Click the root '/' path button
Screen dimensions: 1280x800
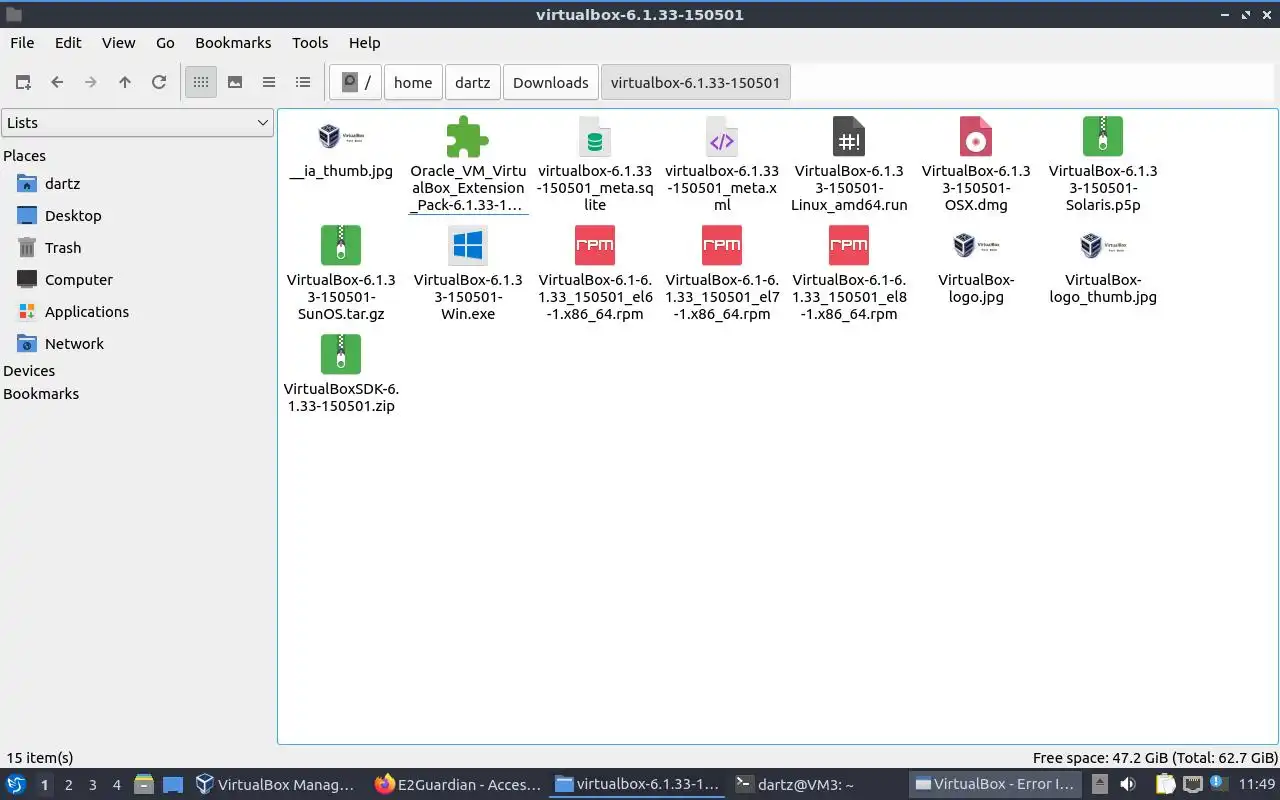tap(355, 82)
